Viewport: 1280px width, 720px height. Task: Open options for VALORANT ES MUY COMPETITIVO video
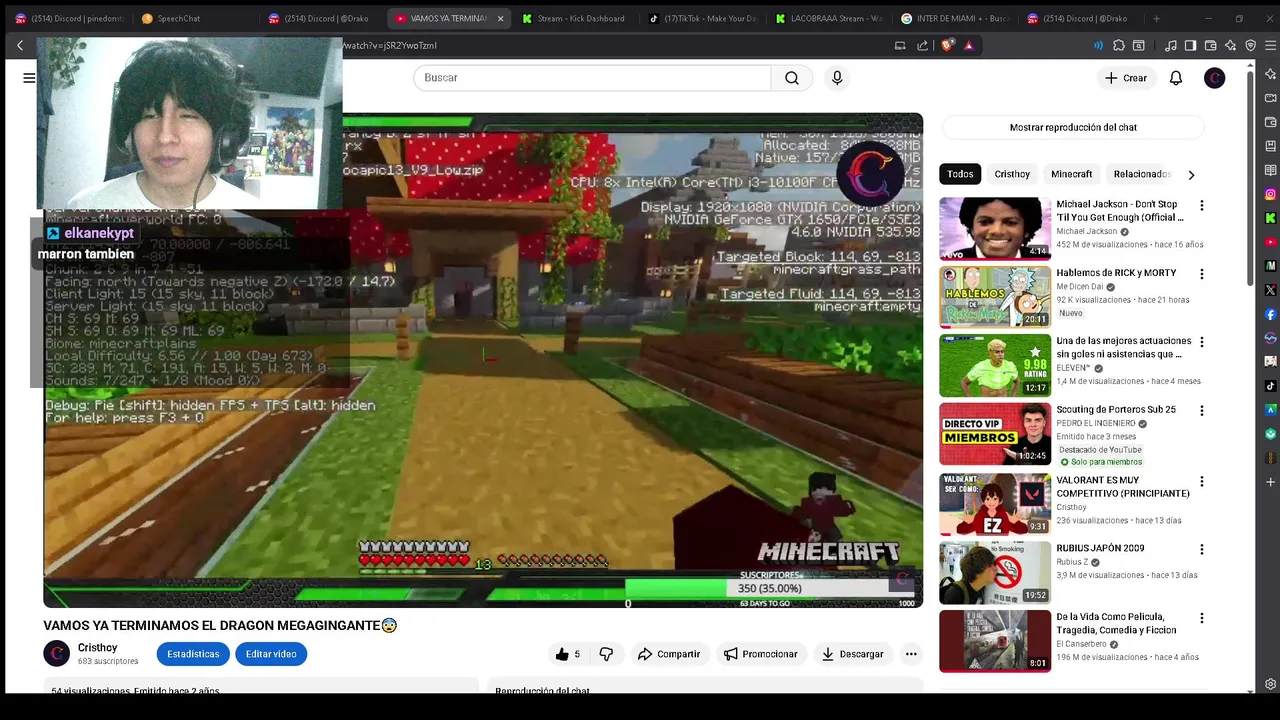(1202, 481)
